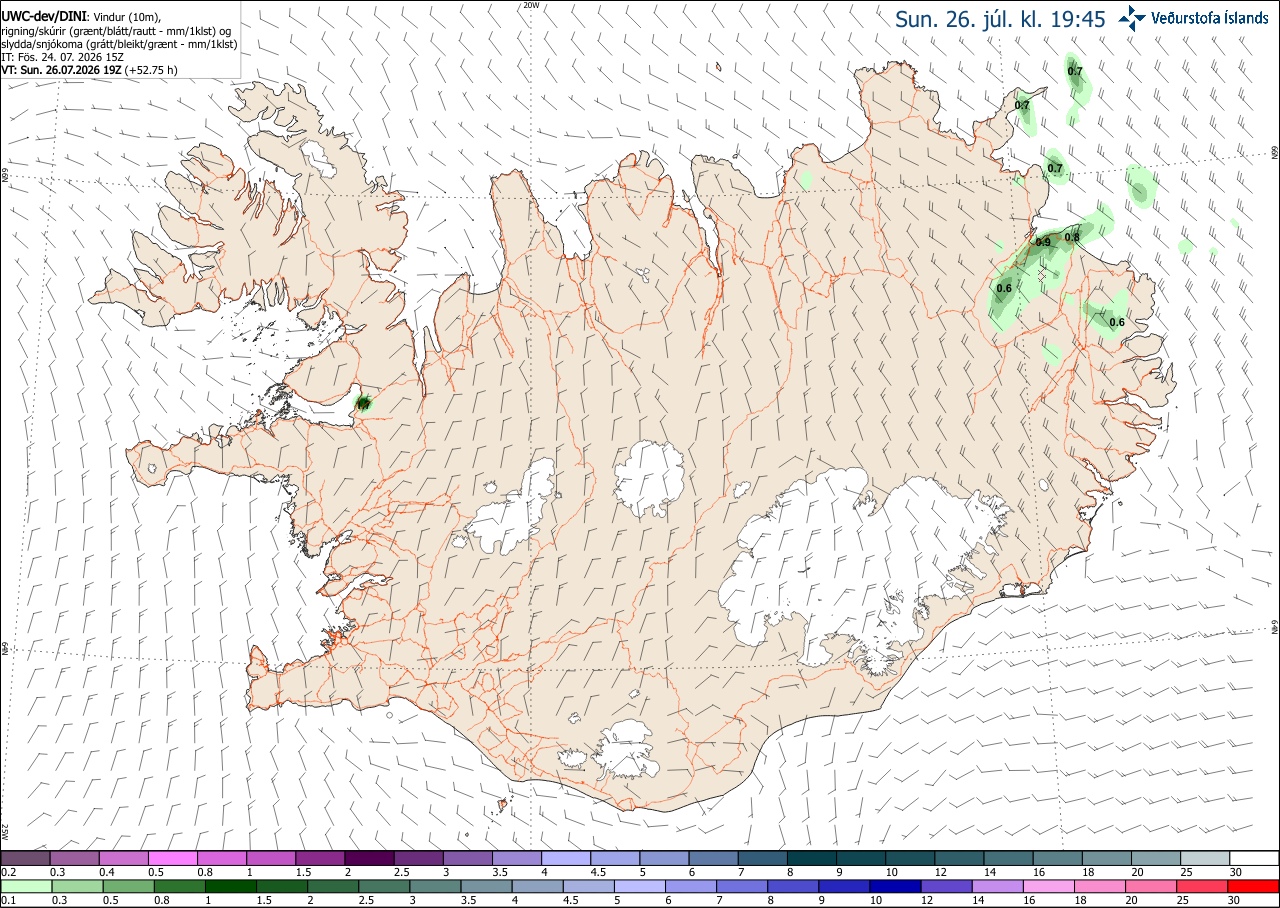1280x908 pixels.
Task: Pick the darkest purple 2 swatch in the top legend row
Action: coord(369,858)
